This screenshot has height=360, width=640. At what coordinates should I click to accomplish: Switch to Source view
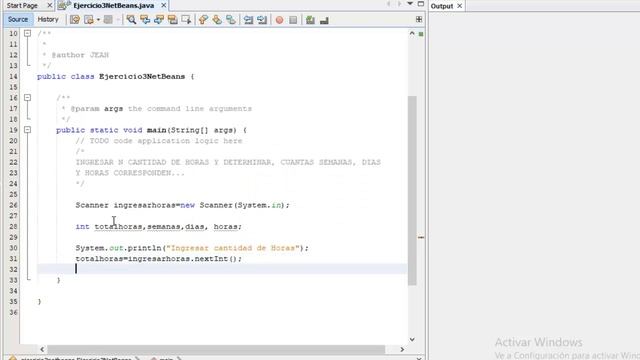point(18,19)
